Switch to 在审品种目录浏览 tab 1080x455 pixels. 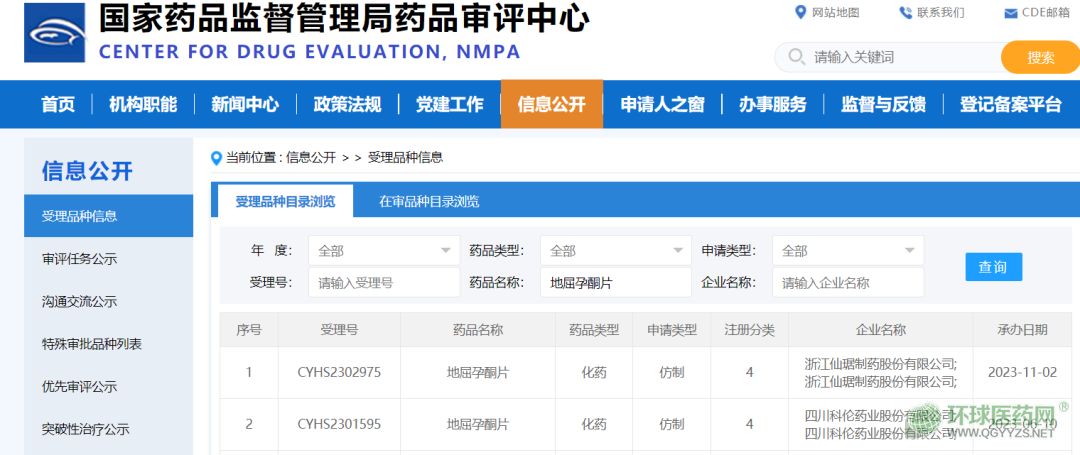coord(429,201)
